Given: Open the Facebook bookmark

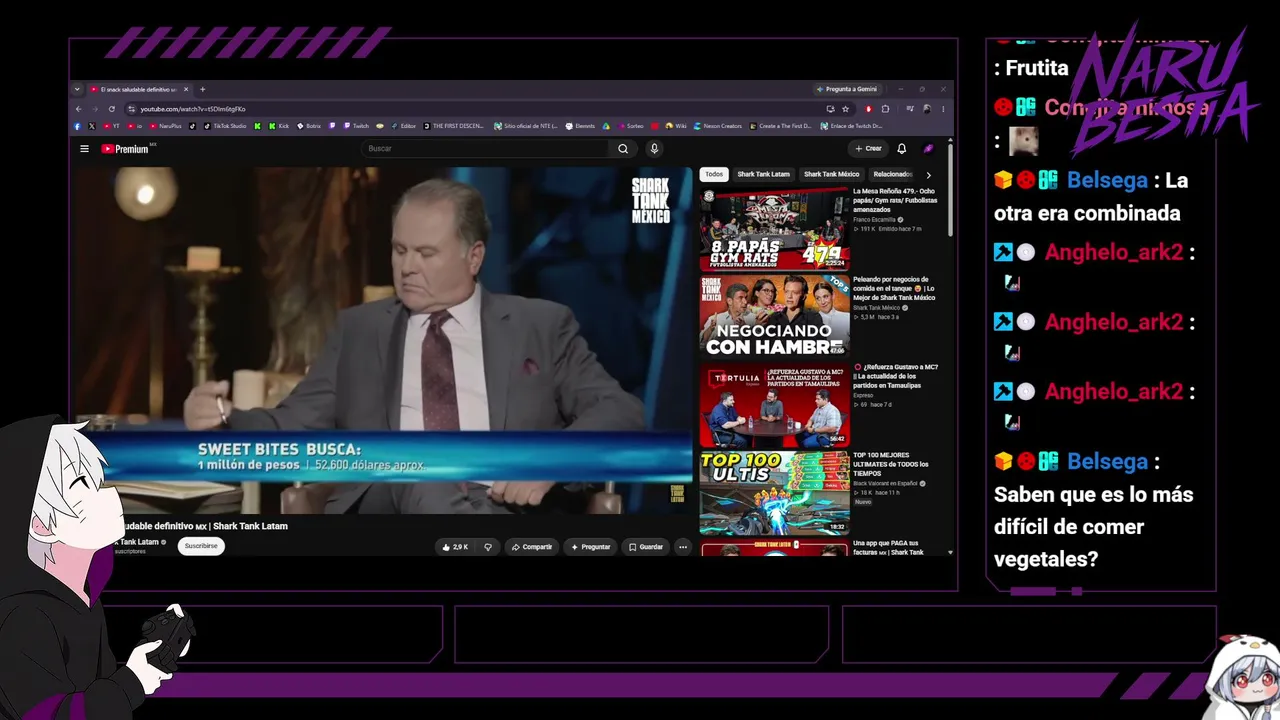Looking at the screenshot, I should click(x=77, y=126).
